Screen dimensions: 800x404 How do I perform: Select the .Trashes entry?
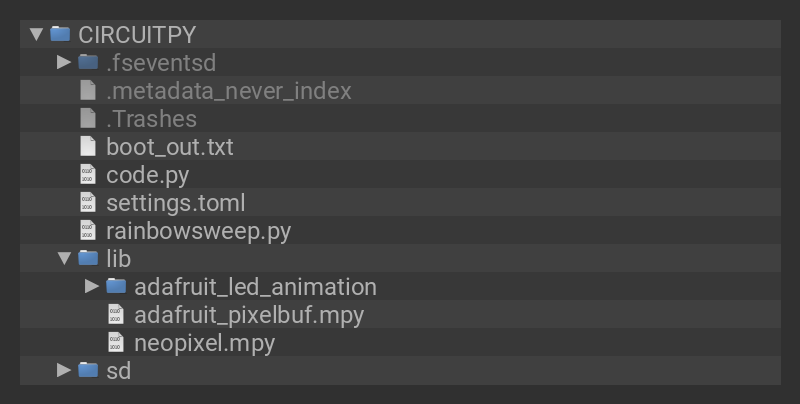point(151,118)
